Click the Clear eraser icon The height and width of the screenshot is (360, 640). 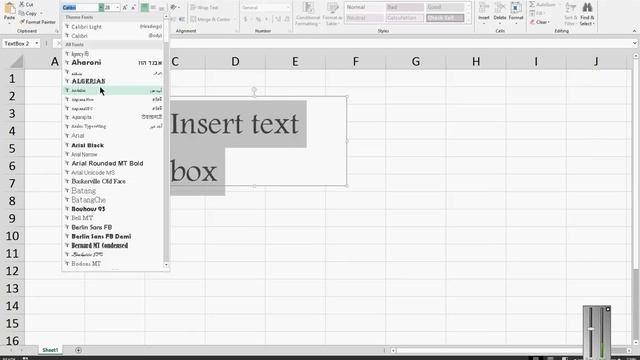tap(532, 22)
